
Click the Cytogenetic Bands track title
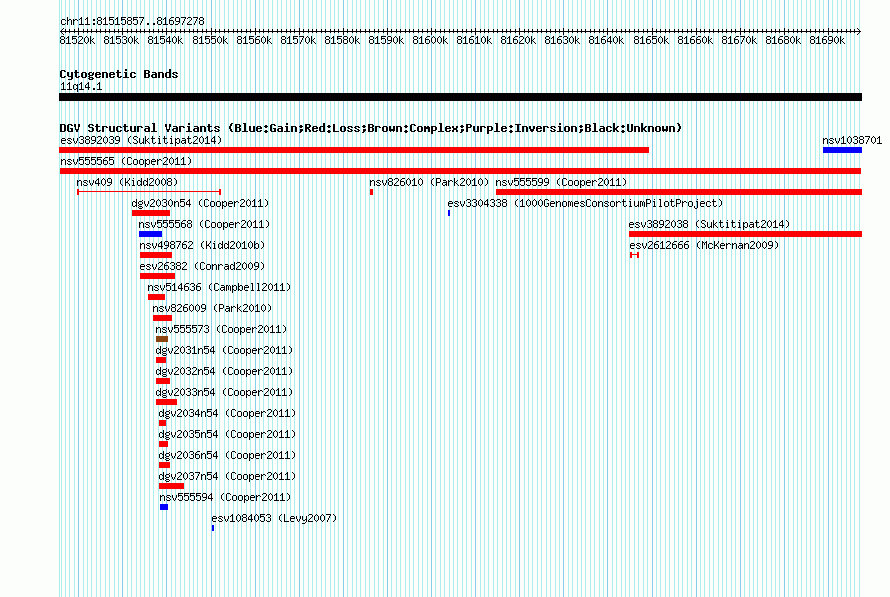pyautogui.click(x=119, y=74)
